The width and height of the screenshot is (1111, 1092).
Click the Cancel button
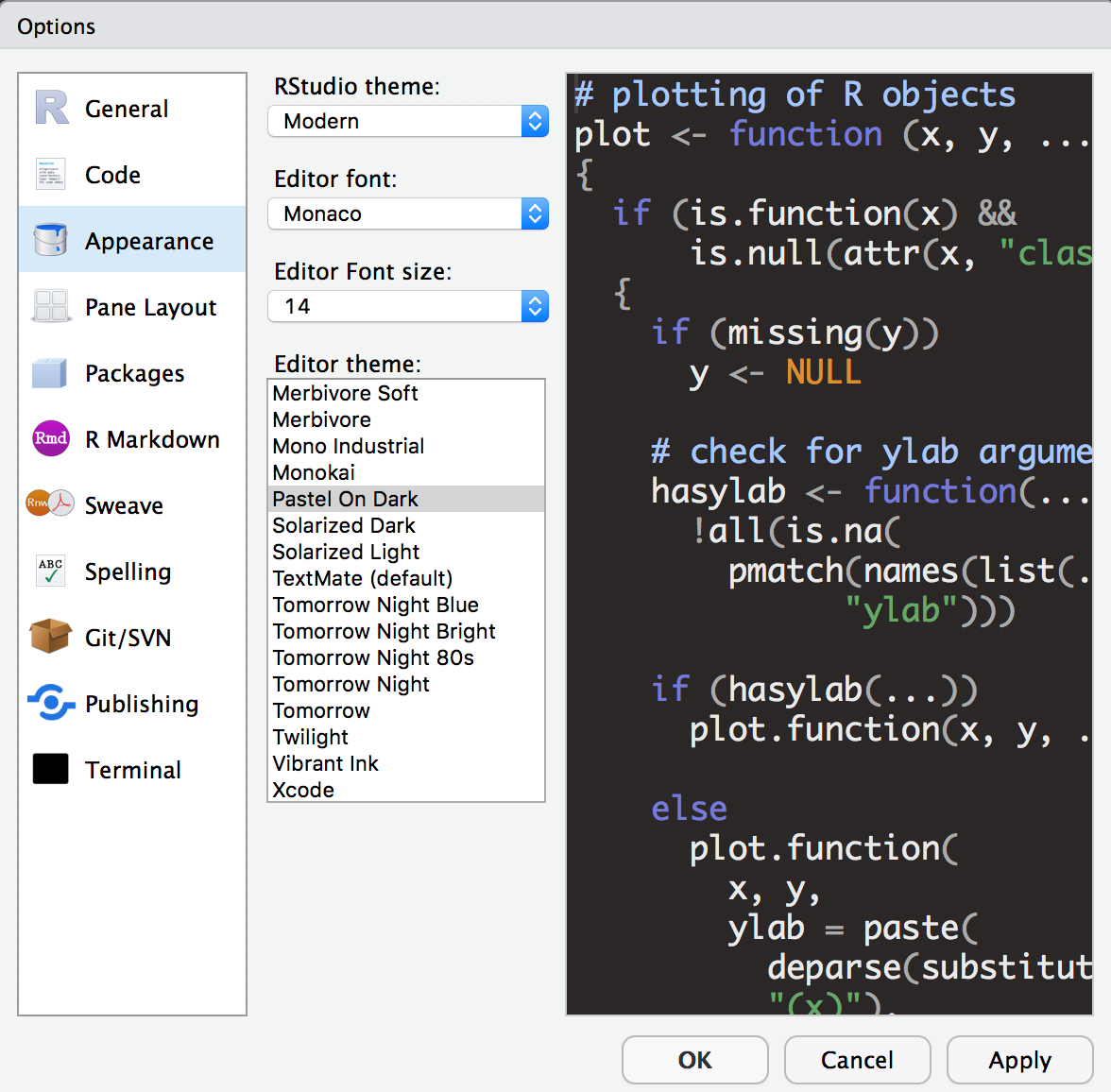click(x=857, y=1060)
